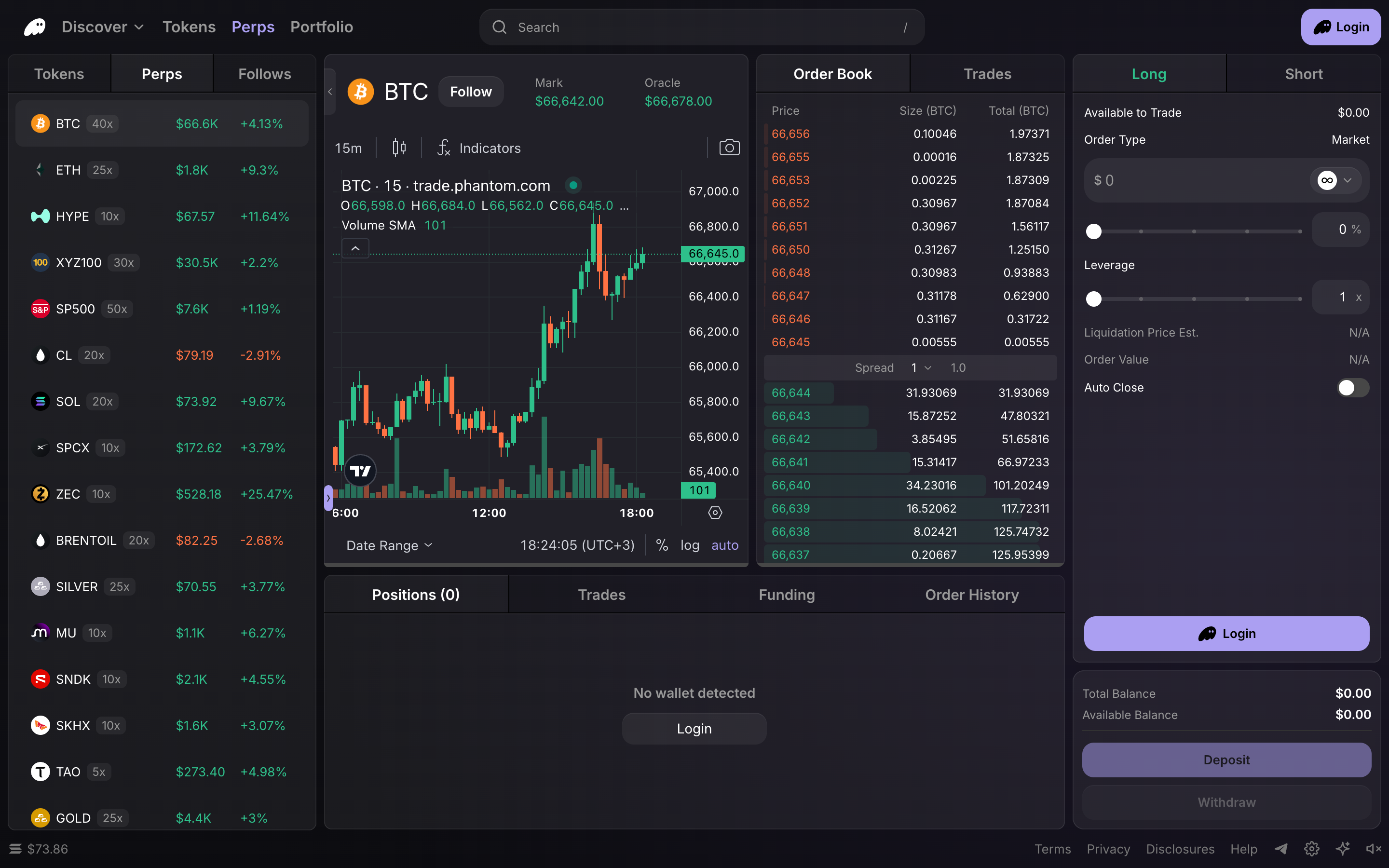Toggle sound mute icon in footer
This screenshot has height=868, width=1389.
[1374, 849]
